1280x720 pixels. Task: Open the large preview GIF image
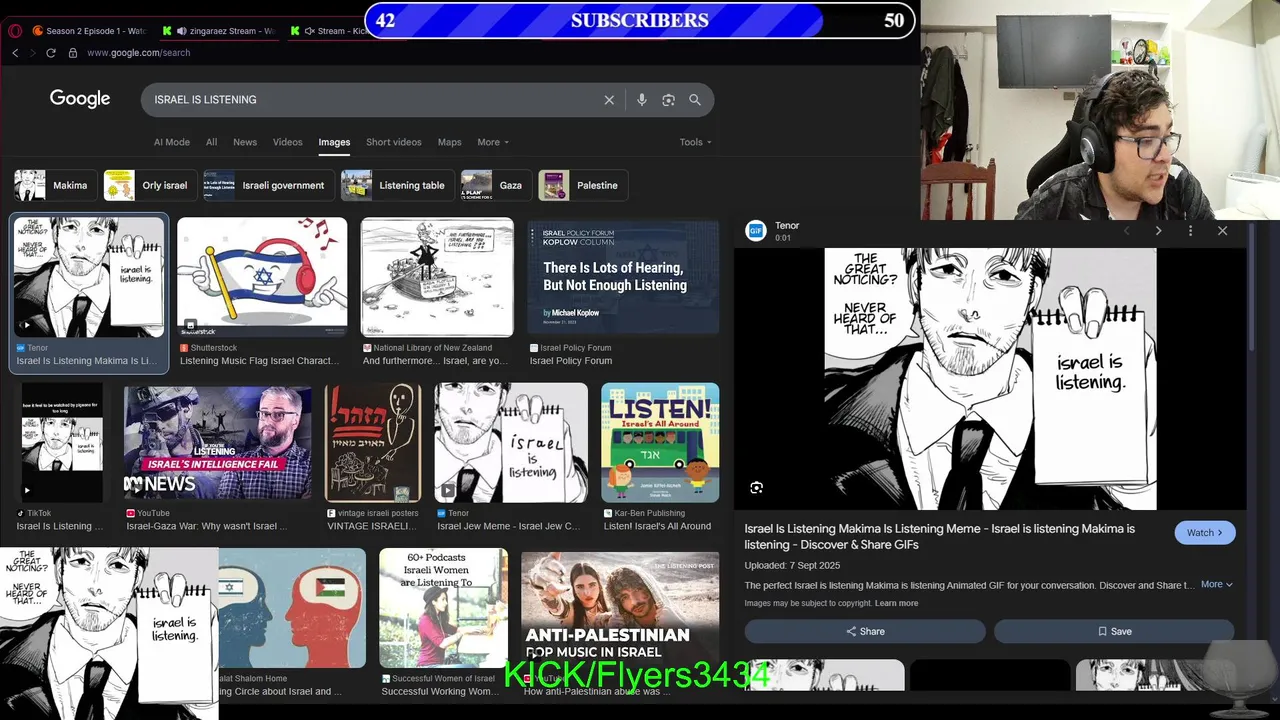pyautogui.click(x=990, y=379)
